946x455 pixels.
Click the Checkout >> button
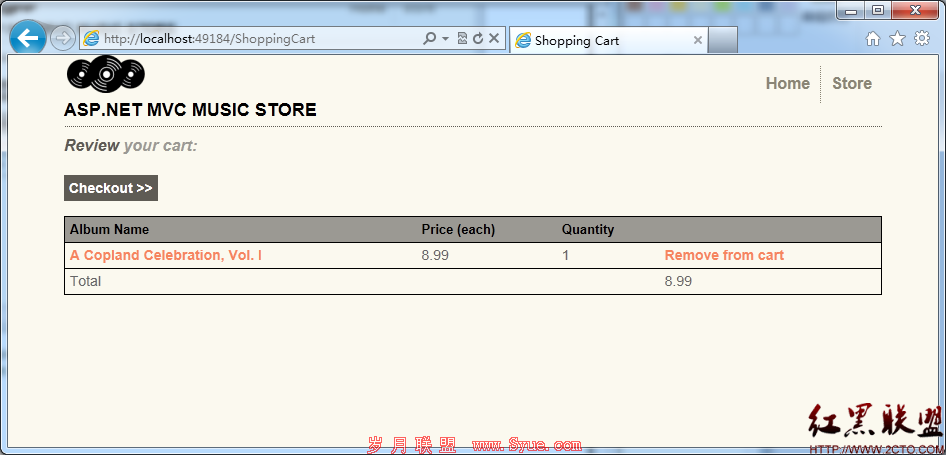coord(111,188)
